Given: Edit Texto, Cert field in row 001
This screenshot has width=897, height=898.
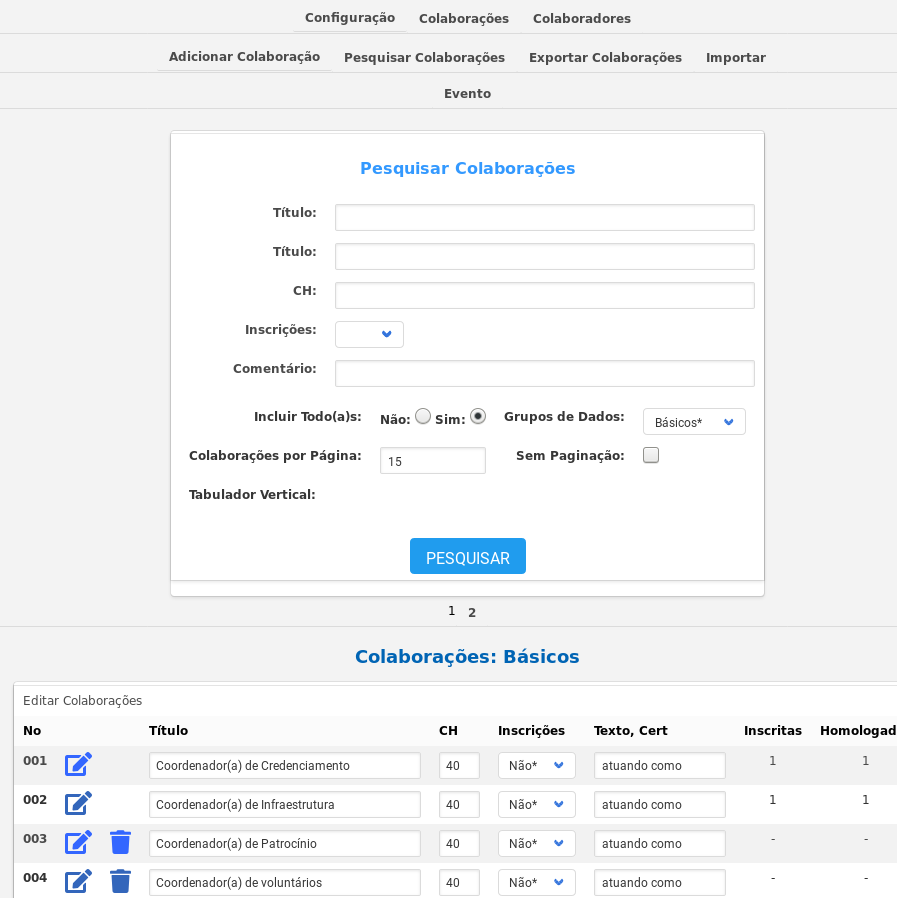Looking at the screenshot, I should click(660, 766).
